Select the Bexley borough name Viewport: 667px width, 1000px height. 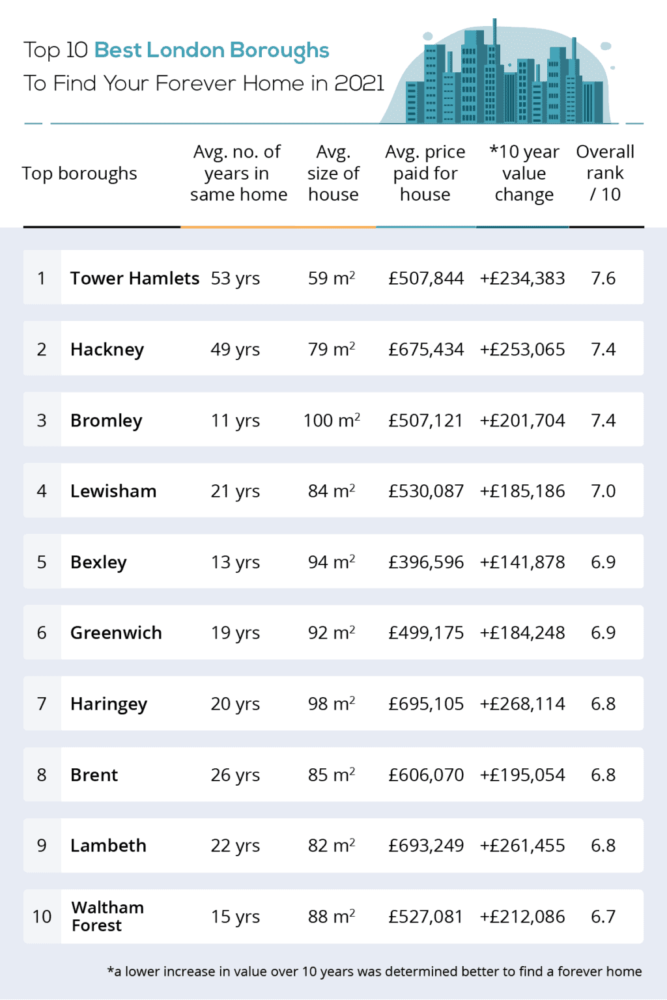click(x=98, y=562)
